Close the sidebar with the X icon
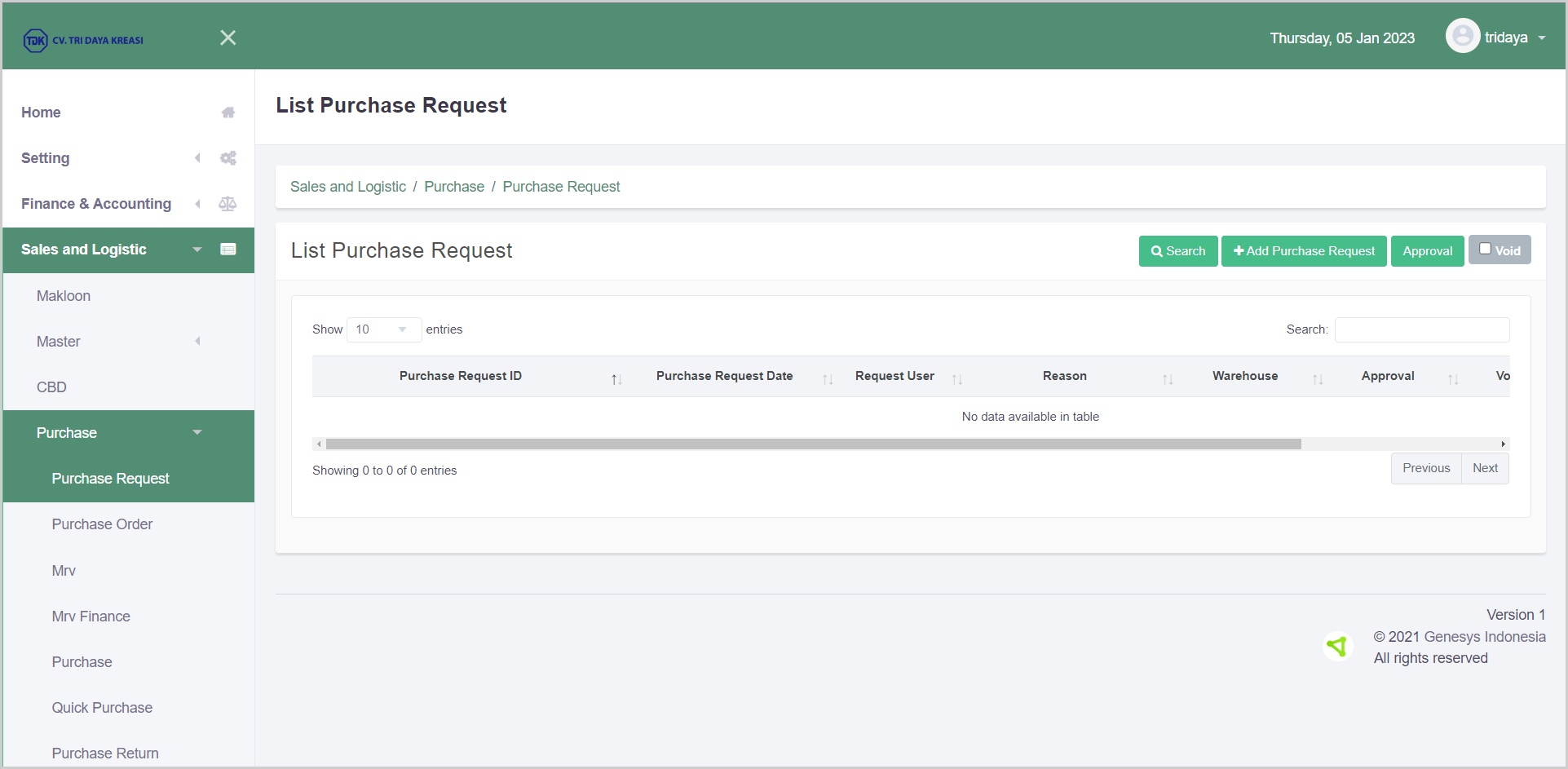 (x=228, y=38)
